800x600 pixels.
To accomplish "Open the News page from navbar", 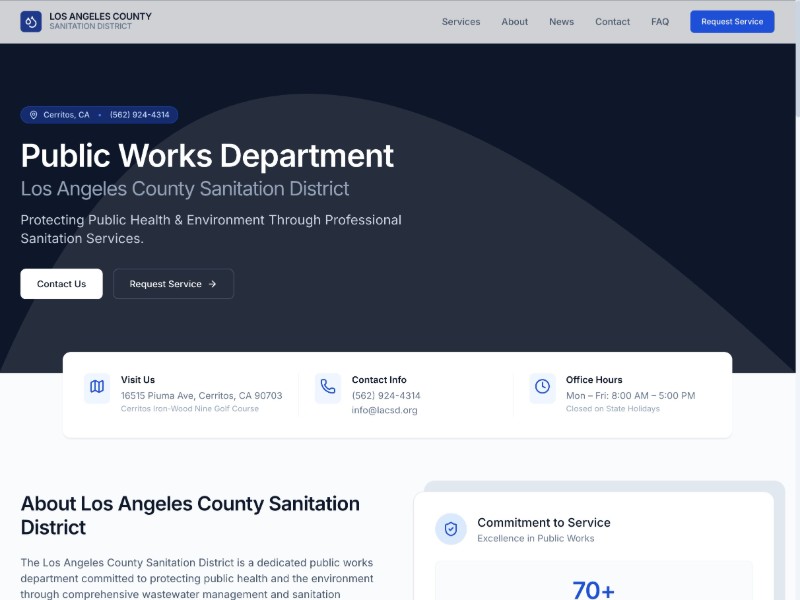I will (x=561, y=22).
